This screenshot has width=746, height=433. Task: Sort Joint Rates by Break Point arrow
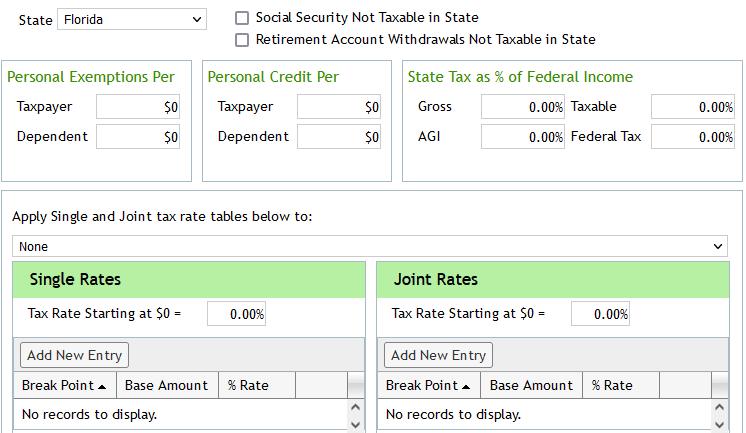(466, 387)
